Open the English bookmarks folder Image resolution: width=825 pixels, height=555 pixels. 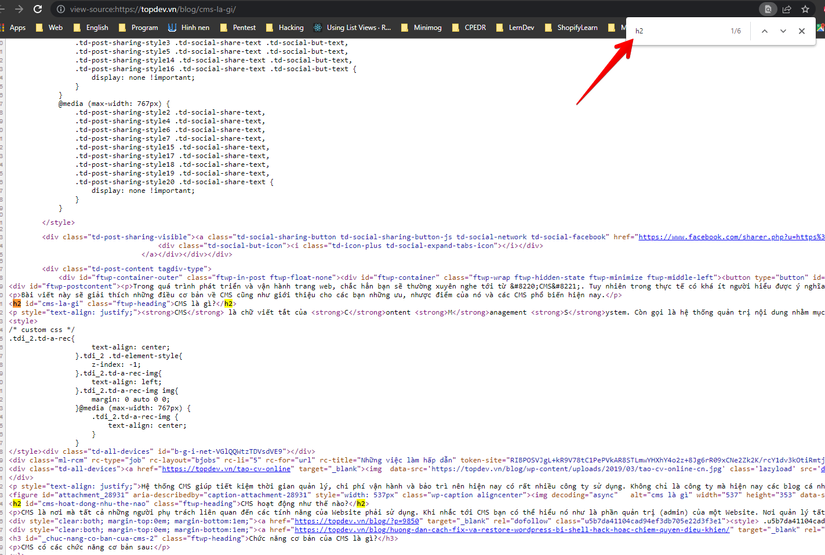[91, 27]
